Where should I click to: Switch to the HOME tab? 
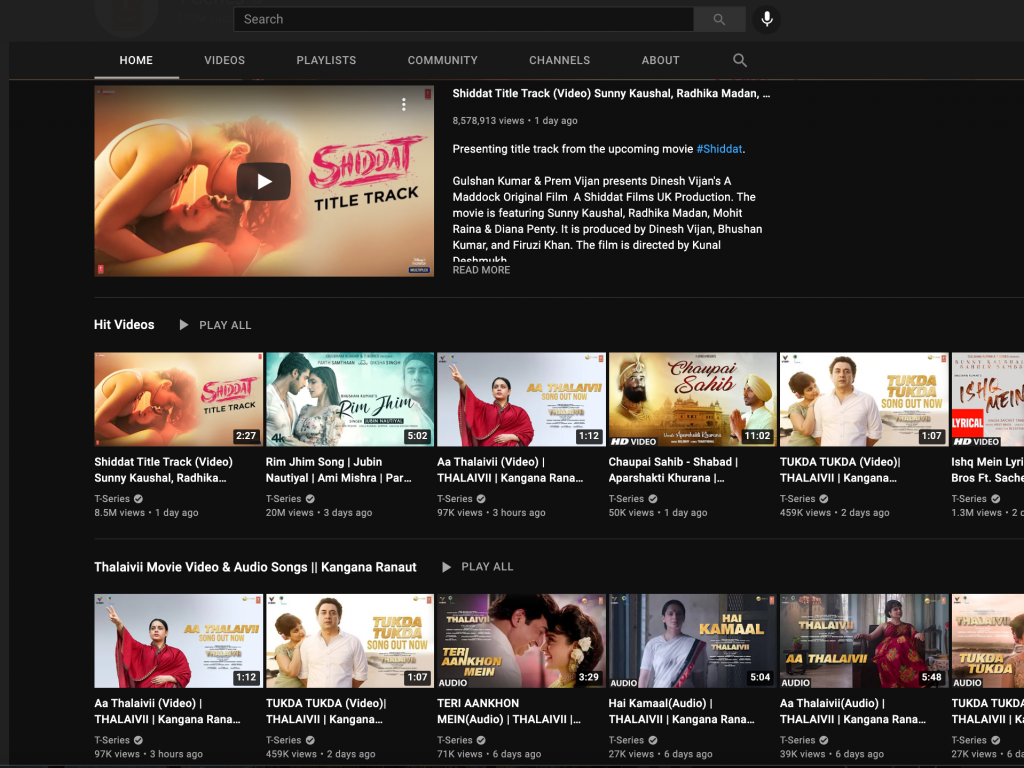point(136,60)
